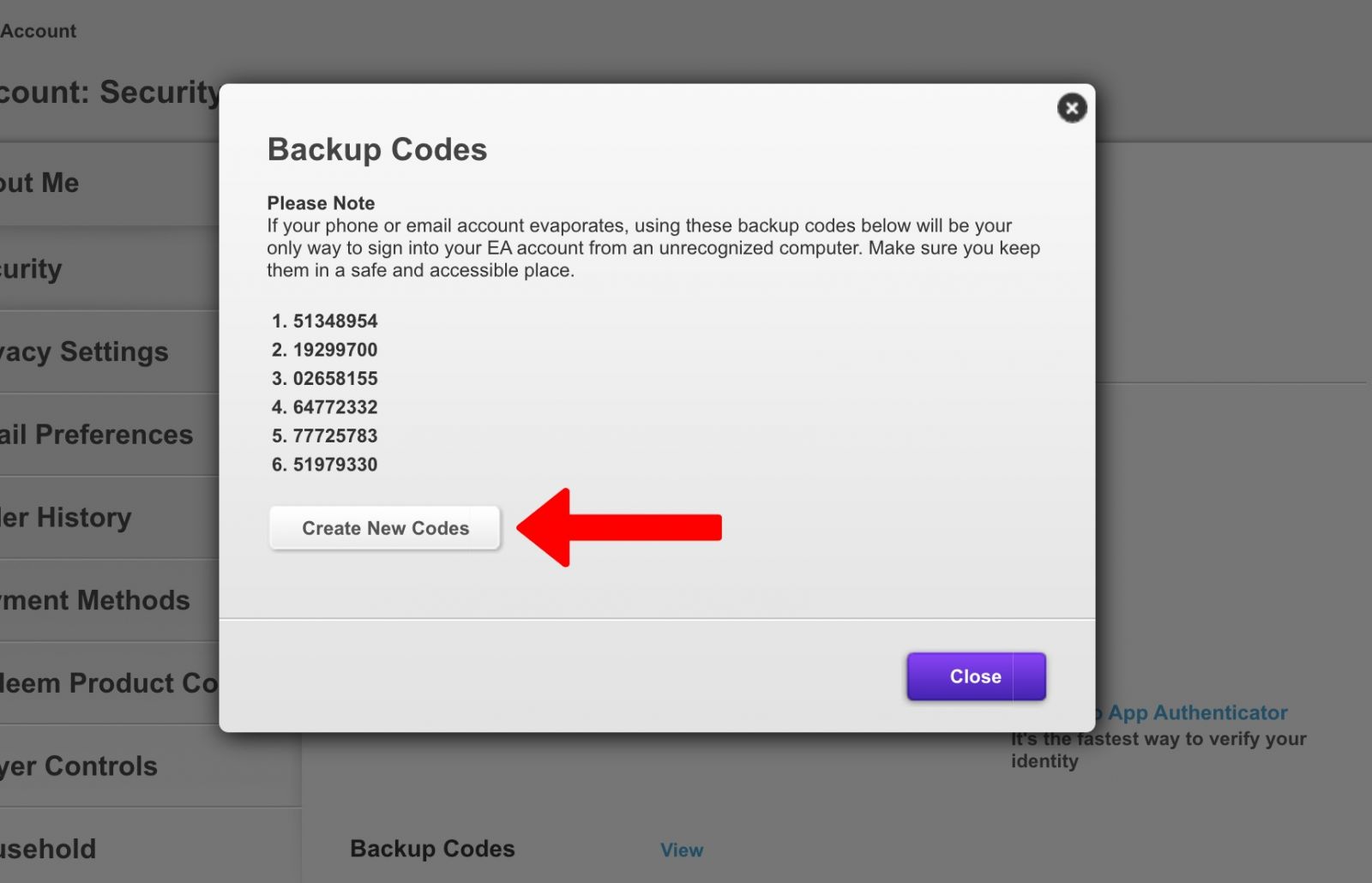Screen dimensions: 1372x883
Task: Click the Account: Security page heading
Action: 107,93
